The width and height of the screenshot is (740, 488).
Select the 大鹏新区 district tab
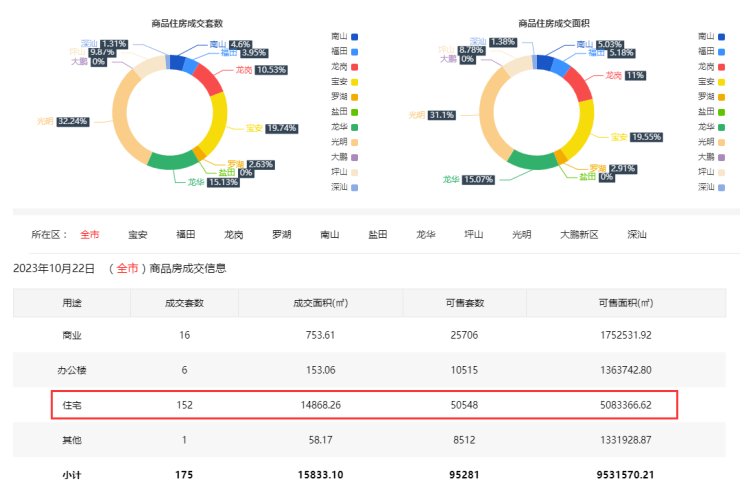[578, 234]
